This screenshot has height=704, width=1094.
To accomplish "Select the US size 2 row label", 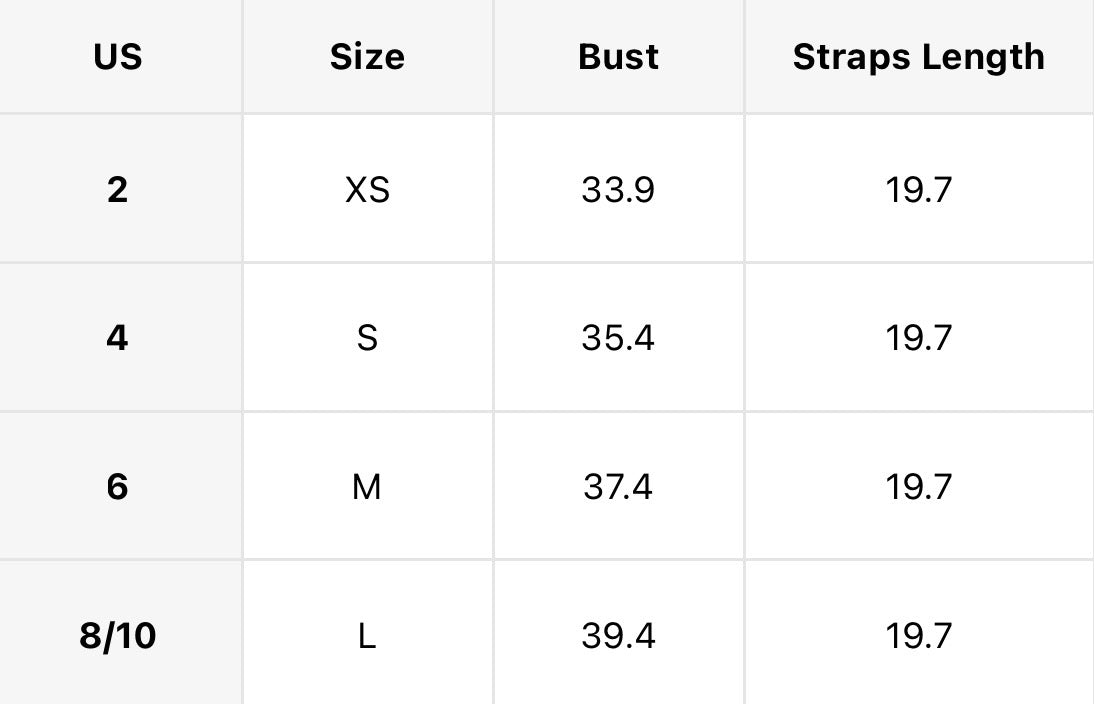I will point(118,190).
